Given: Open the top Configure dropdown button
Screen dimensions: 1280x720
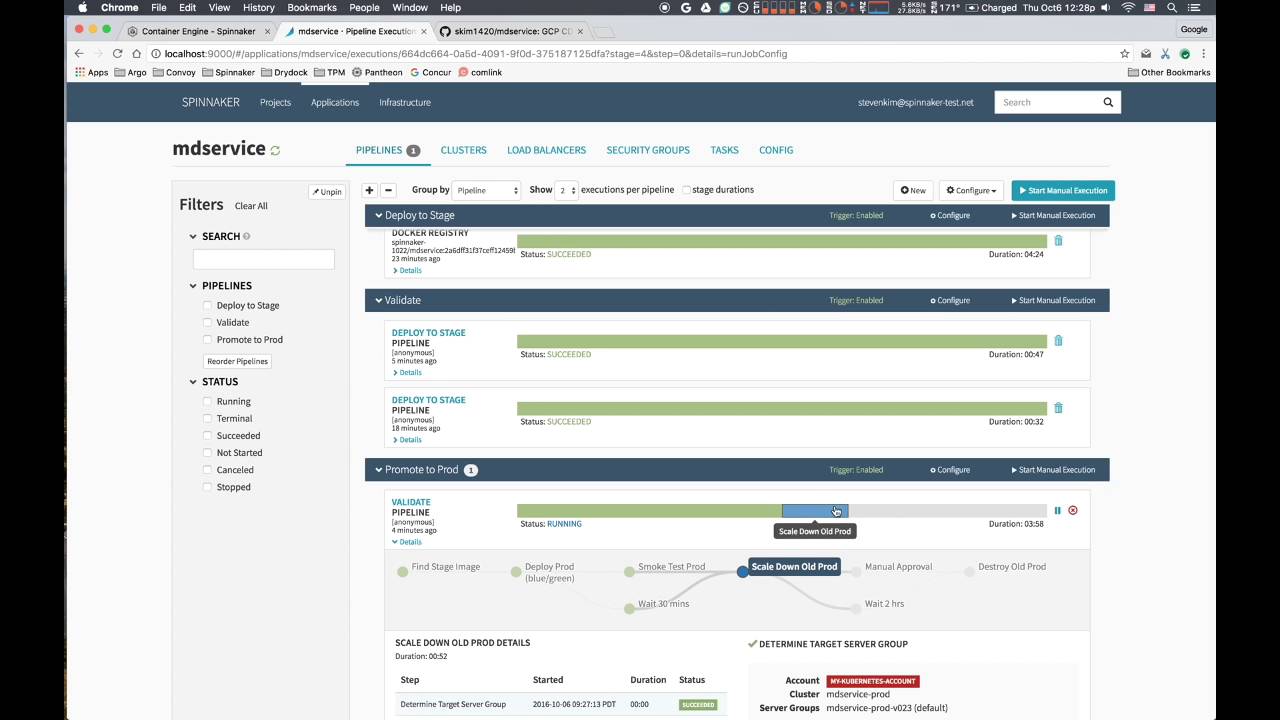Looking at the screenshot, I should click(971, 190).
